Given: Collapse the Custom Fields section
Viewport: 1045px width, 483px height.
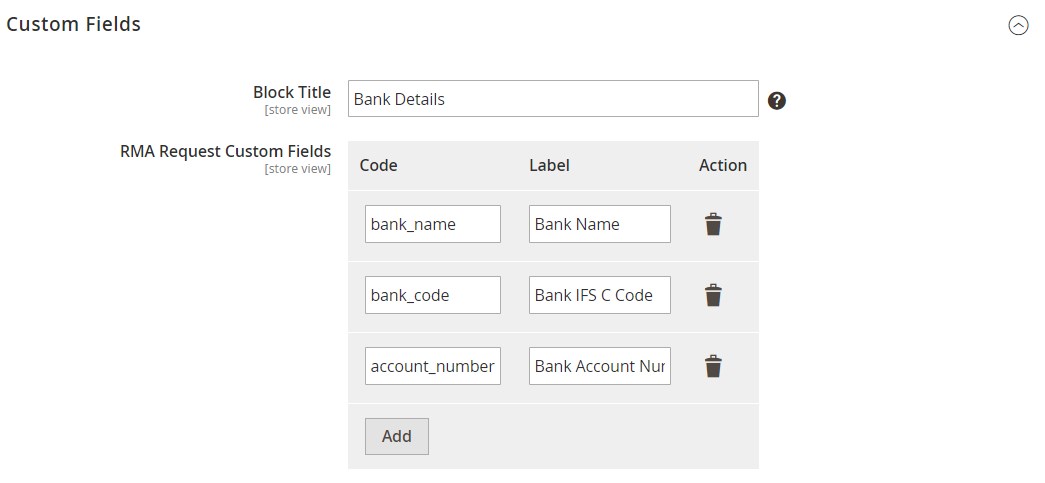Looking at the screenshot, I should (1018, 26).
